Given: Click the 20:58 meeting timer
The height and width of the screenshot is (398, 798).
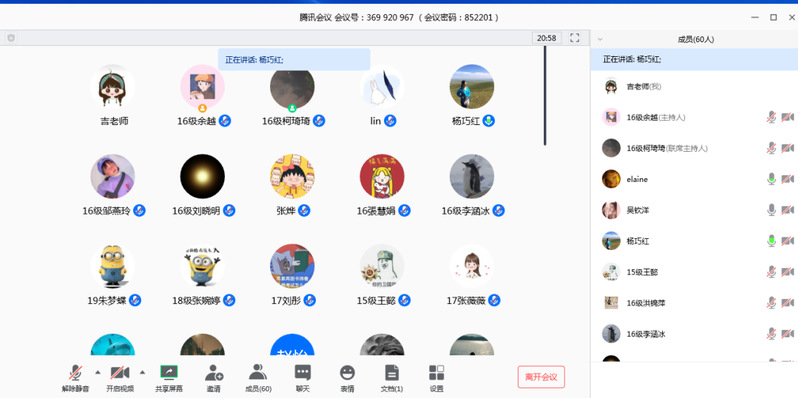Looking at the screenshot, I should click(547, 38).
